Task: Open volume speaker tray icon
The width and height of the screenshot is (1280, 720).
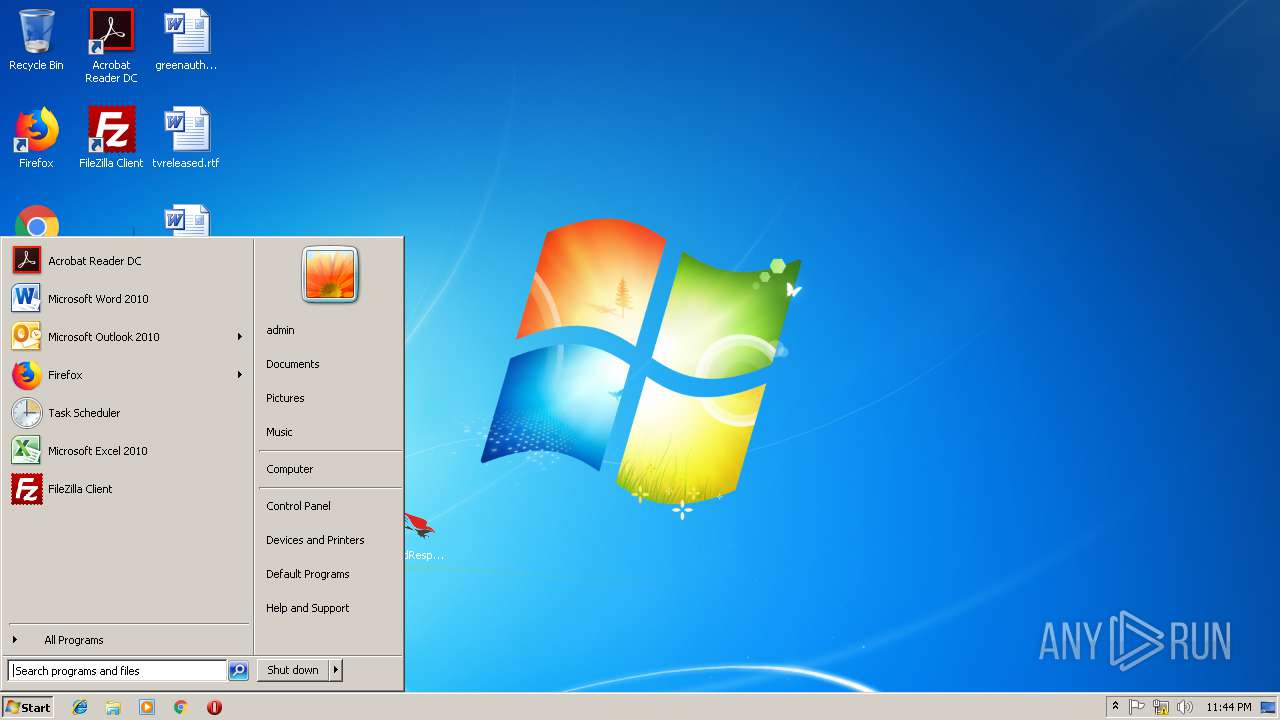Action: coord(1185,707)
